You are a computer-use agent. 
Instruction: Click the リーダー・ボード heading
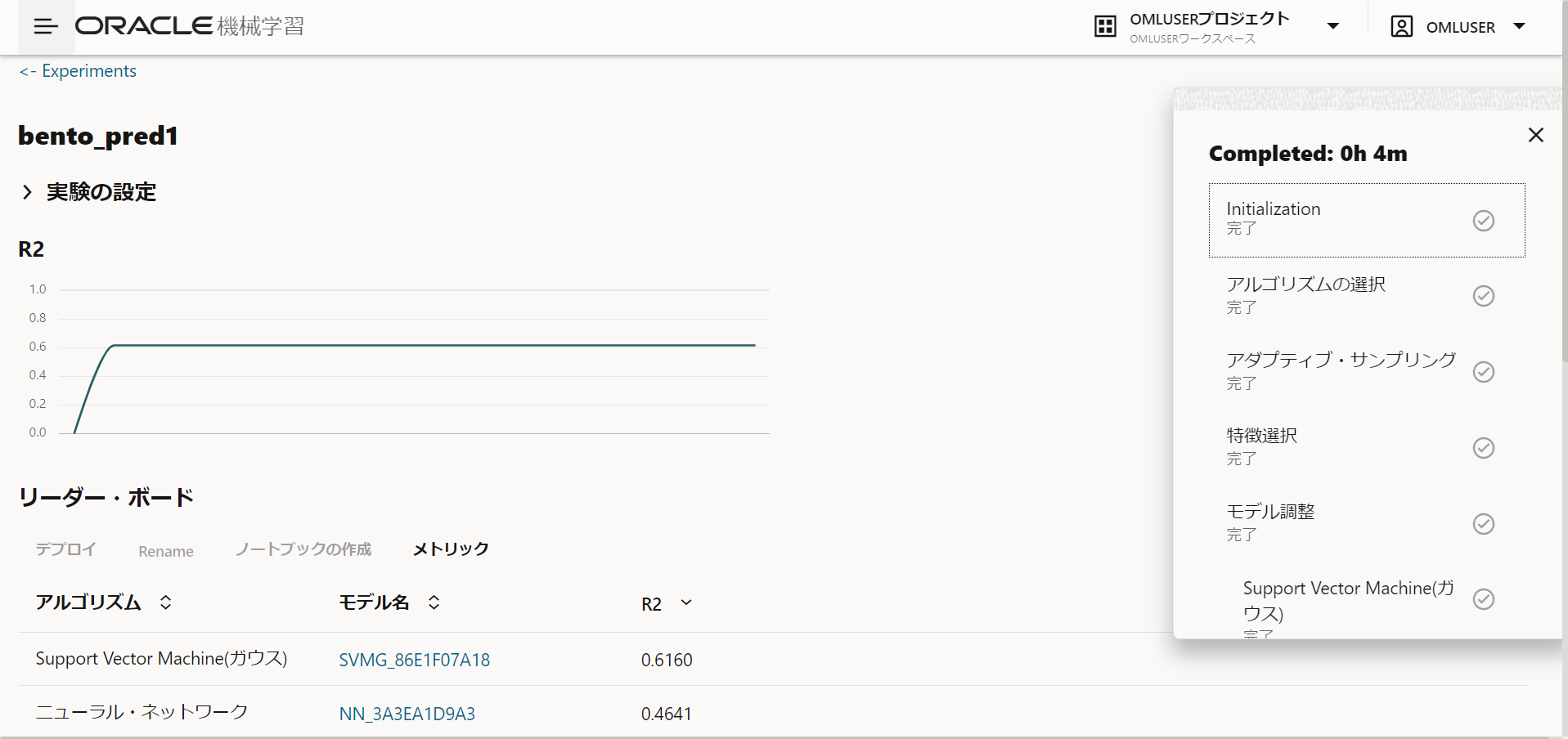coord(106,497)
